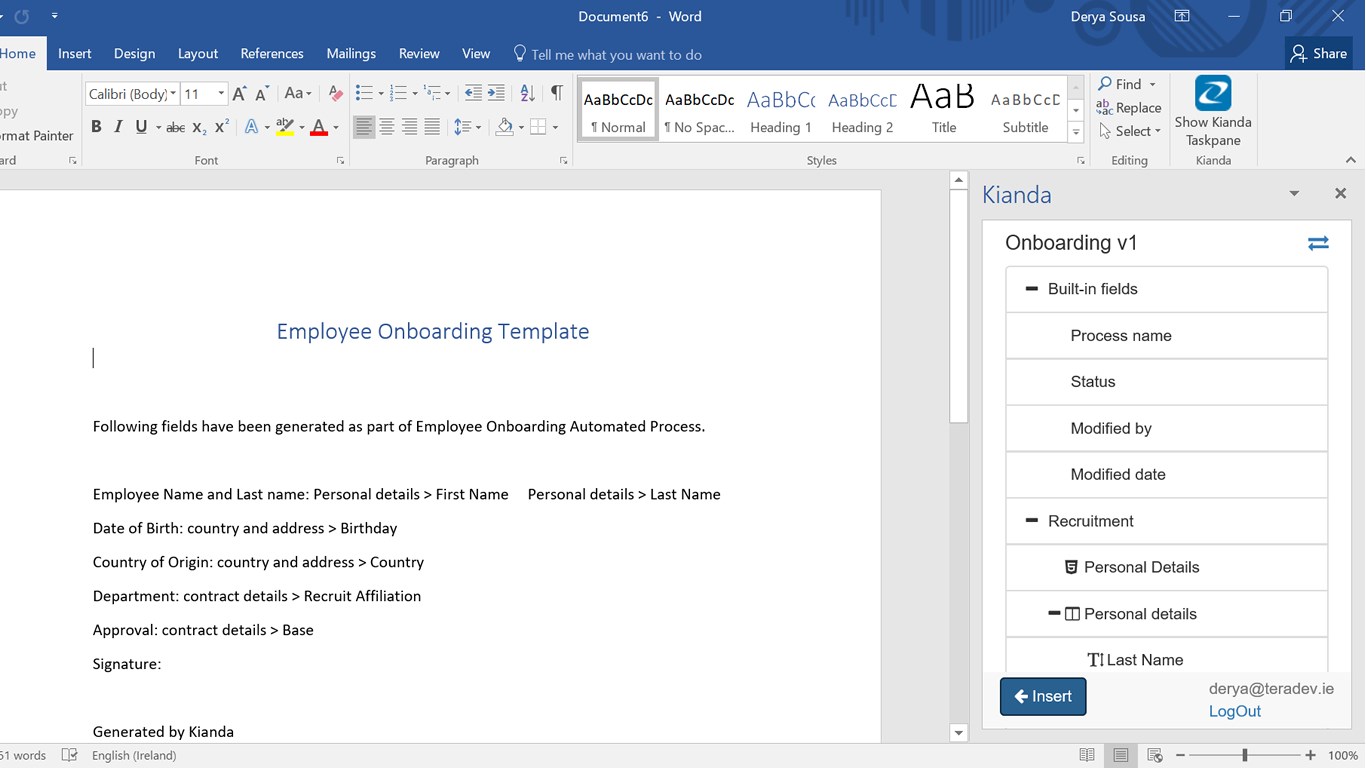Apply a bulleted list
The width and height of the screenshot is (1366, 768).
click(x=363, y=94)
